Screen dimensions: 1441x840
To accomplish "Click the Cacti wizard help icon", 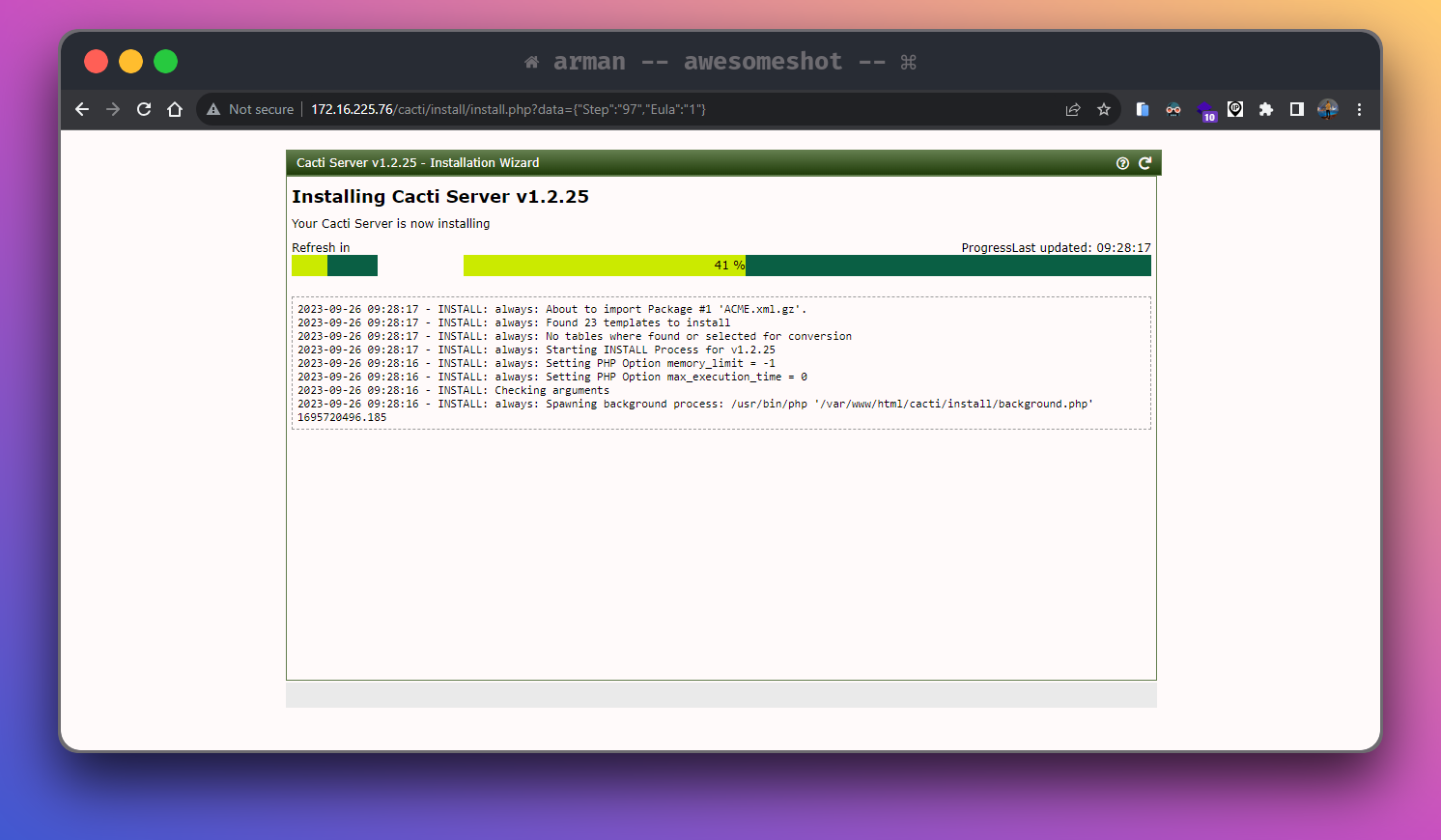I will point(1122,163).
